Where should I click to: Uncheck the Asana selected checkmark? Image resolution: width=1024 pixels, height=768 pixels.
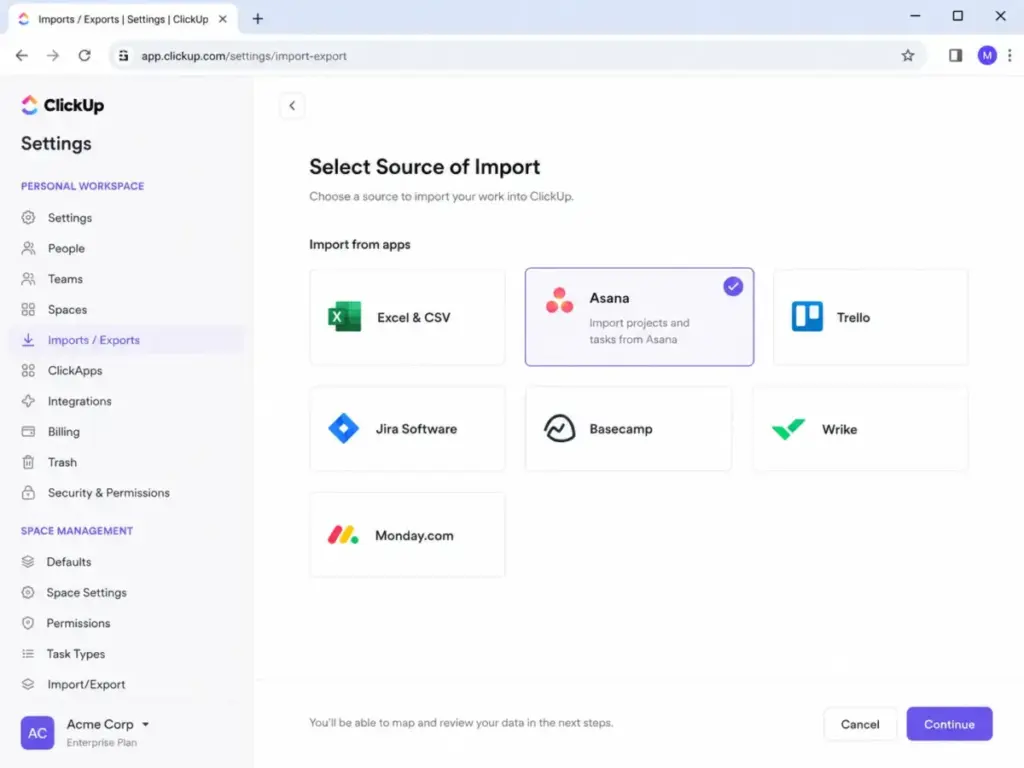tap(733, 286)
